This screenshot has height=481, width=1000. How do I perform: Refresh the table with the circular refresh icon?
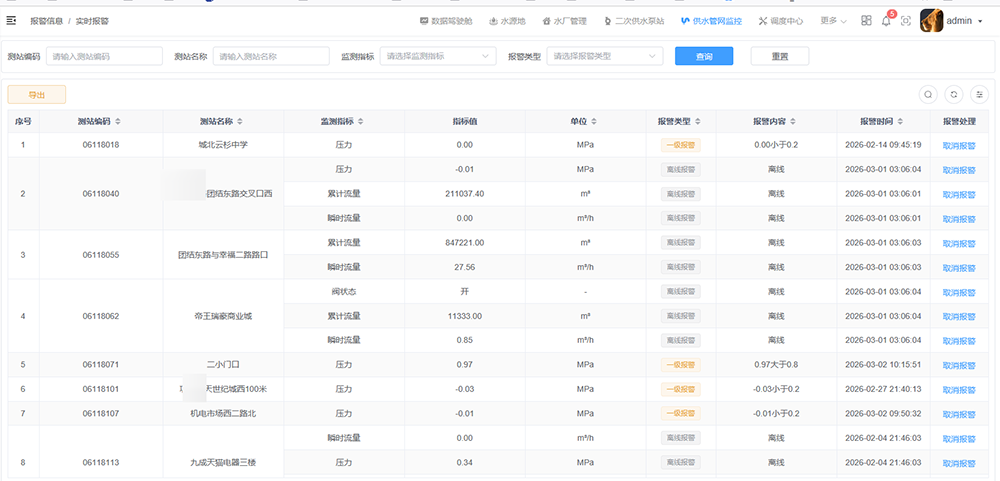tap(954, 94)
